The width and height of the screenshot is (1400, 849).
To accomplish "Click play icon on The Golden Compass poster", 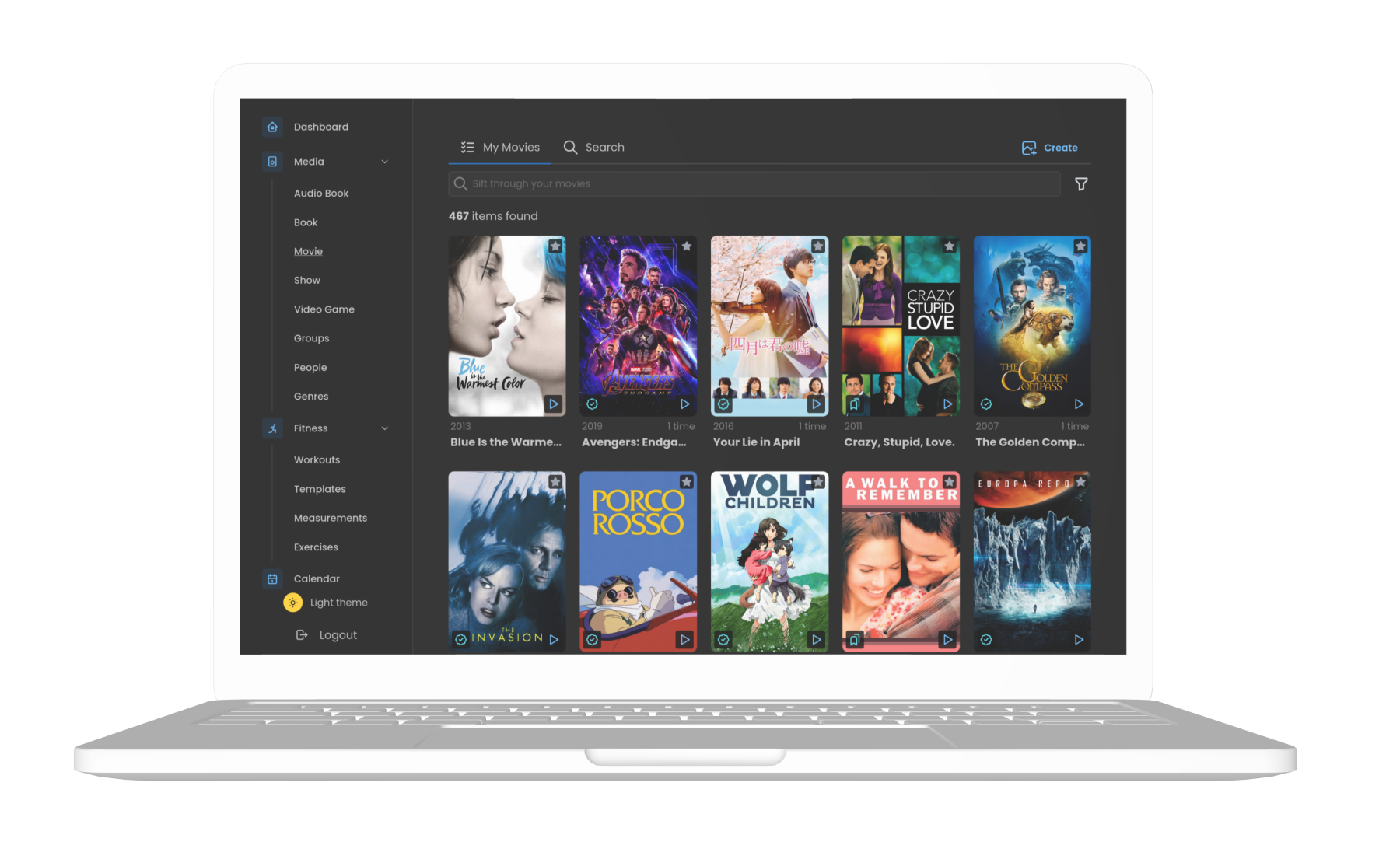I will click(x=1080, y=404).
